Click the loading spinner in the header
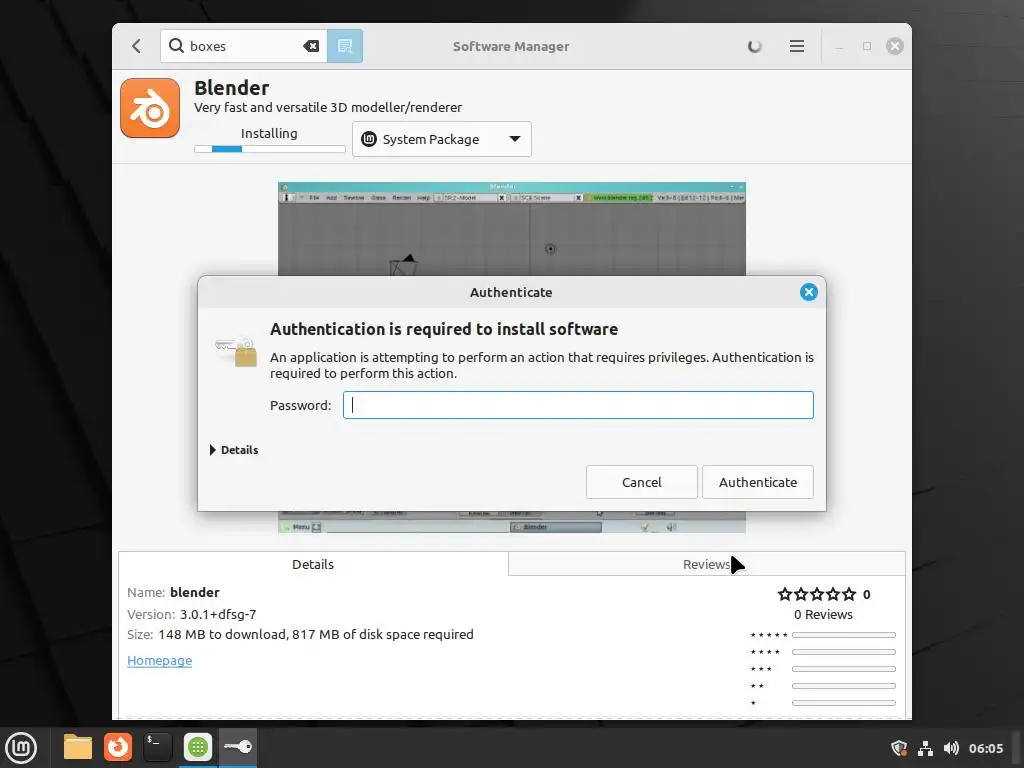 [754, 46]
